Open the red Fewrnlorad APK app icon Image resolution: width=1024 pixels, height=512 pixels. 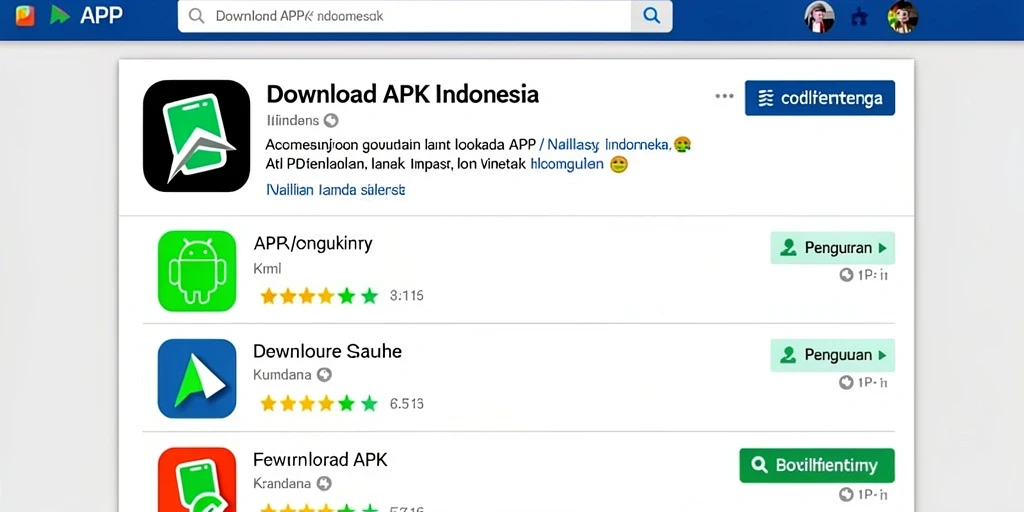[197, 480]
